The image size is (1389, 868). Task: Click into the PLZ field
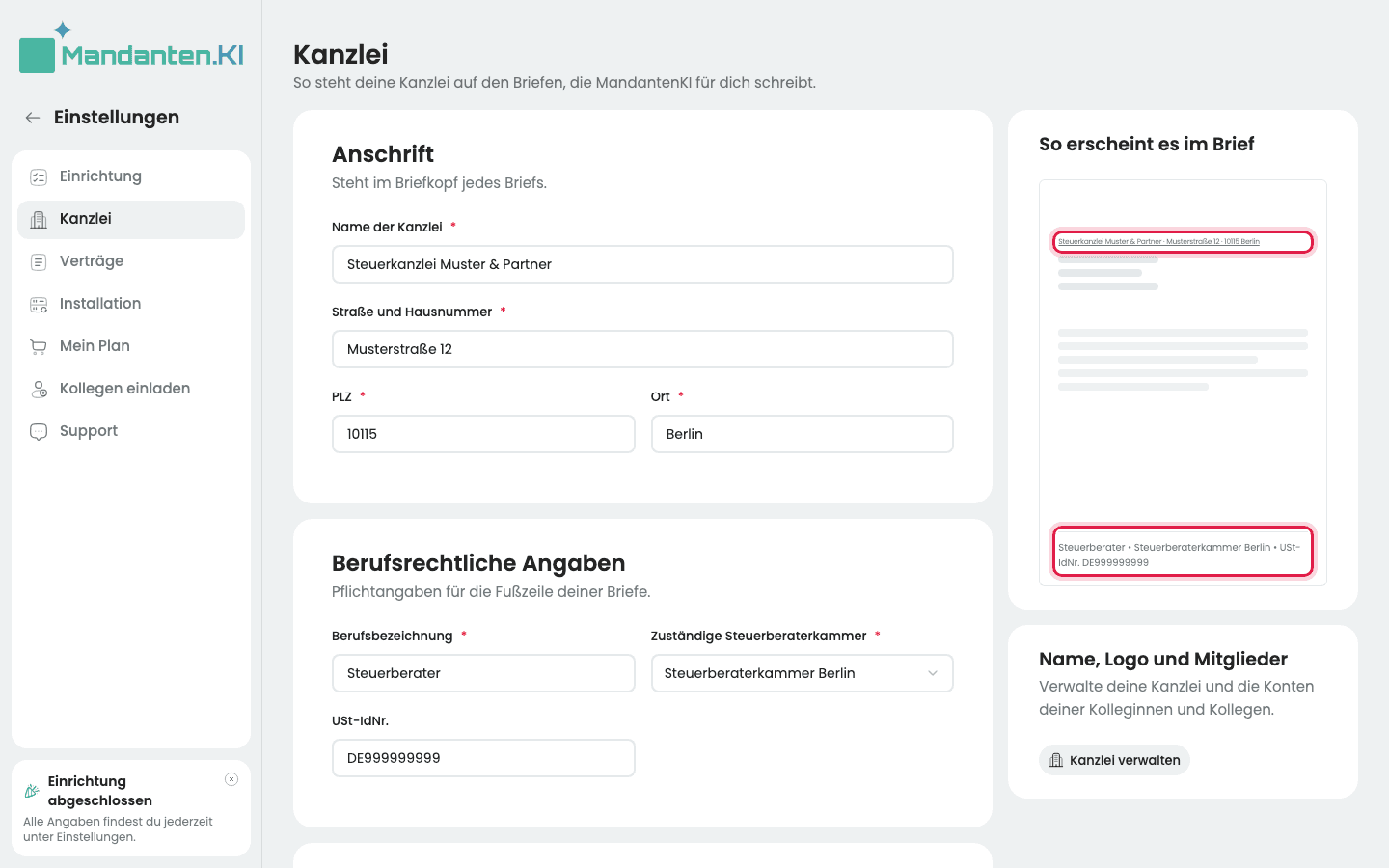tap(483, 434)
